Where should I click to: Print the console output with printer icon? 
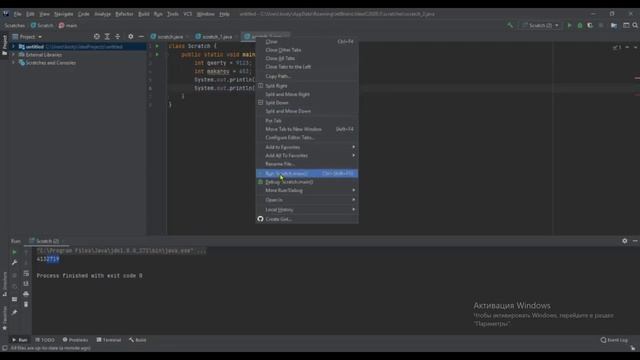pyautogui.click(x=26, y=294)
